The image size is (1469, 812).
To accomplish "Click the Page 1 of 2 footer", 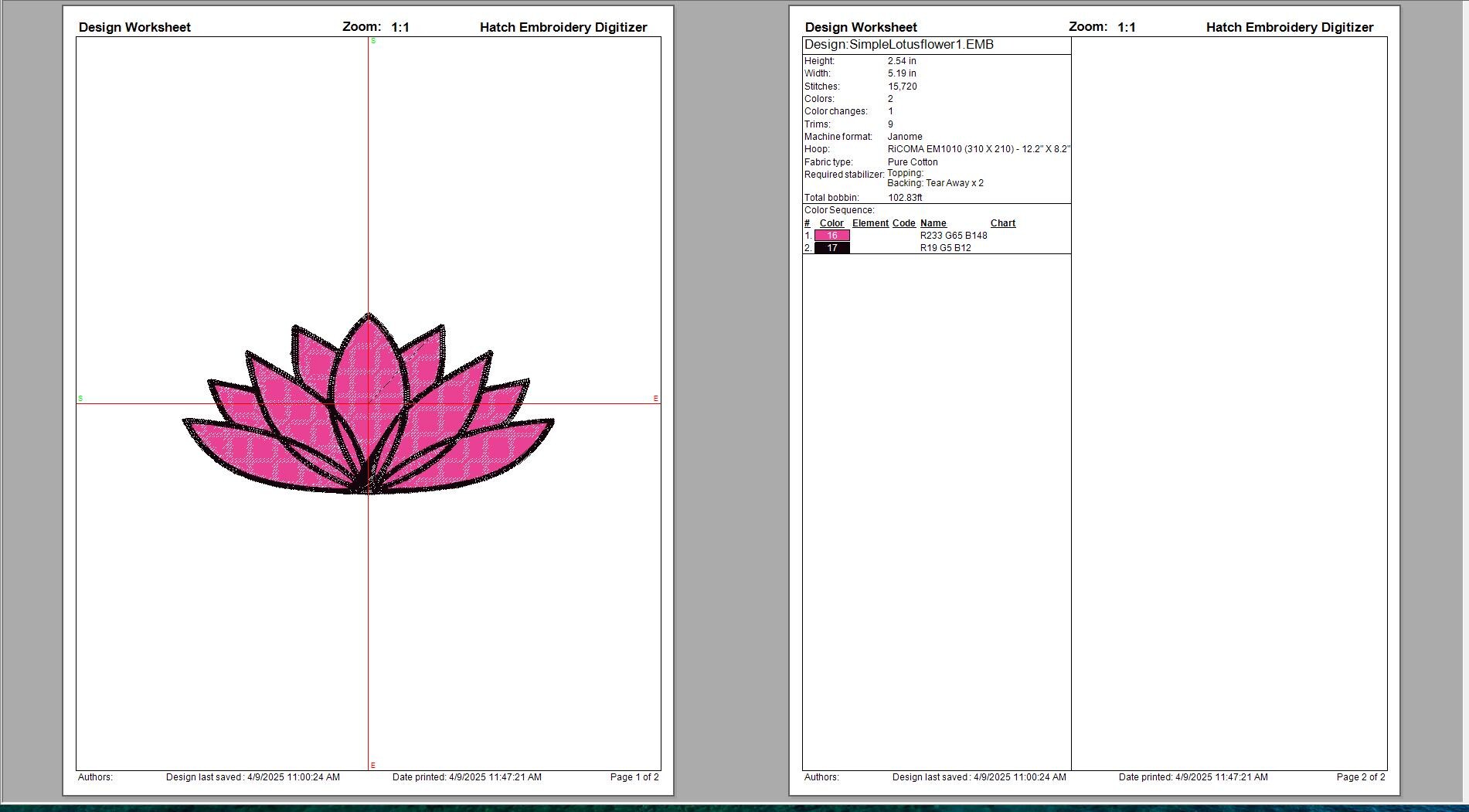I will point(634,777).
